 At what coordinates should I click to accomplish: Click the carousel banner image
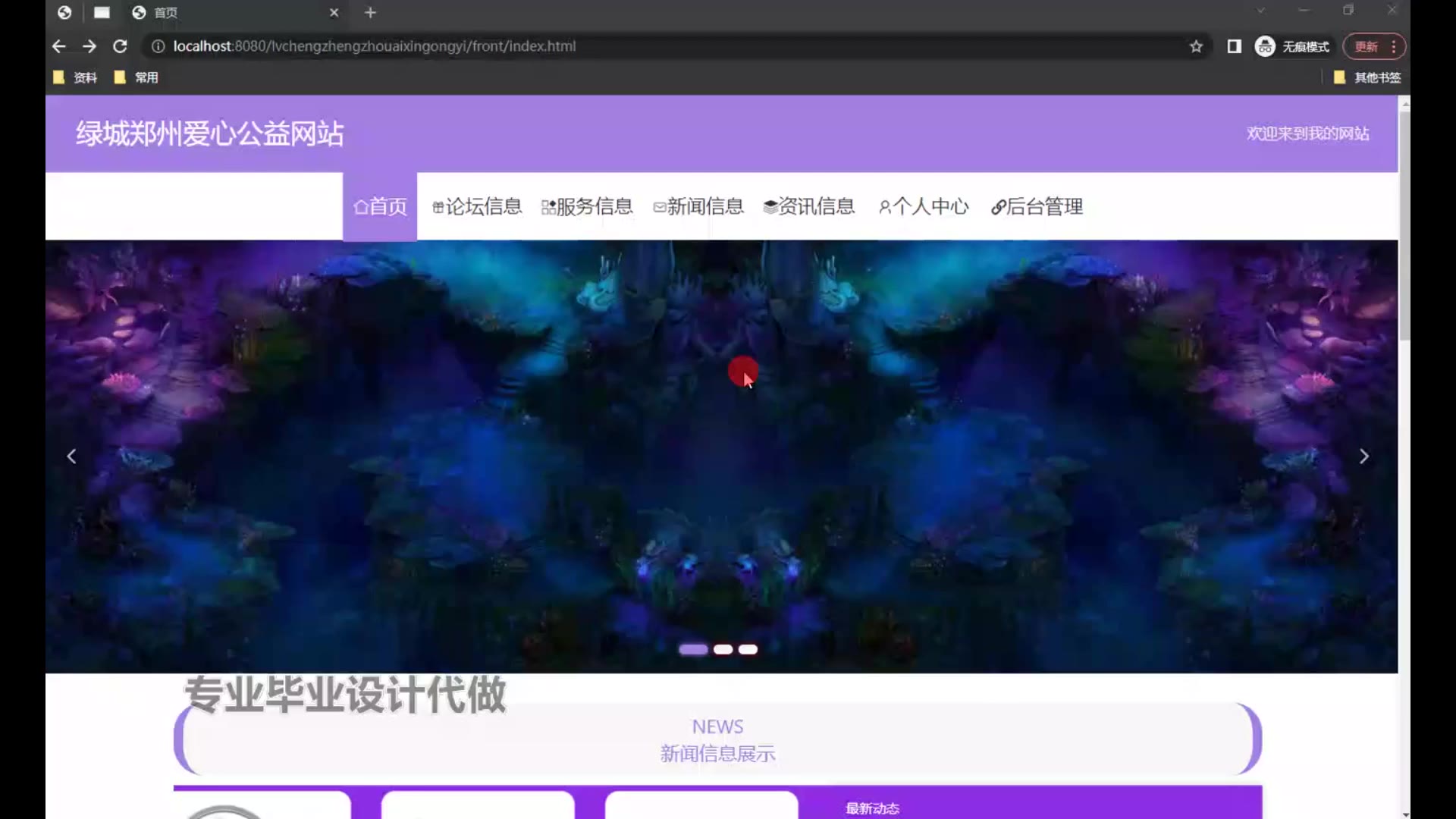click(x=721, y=457)
